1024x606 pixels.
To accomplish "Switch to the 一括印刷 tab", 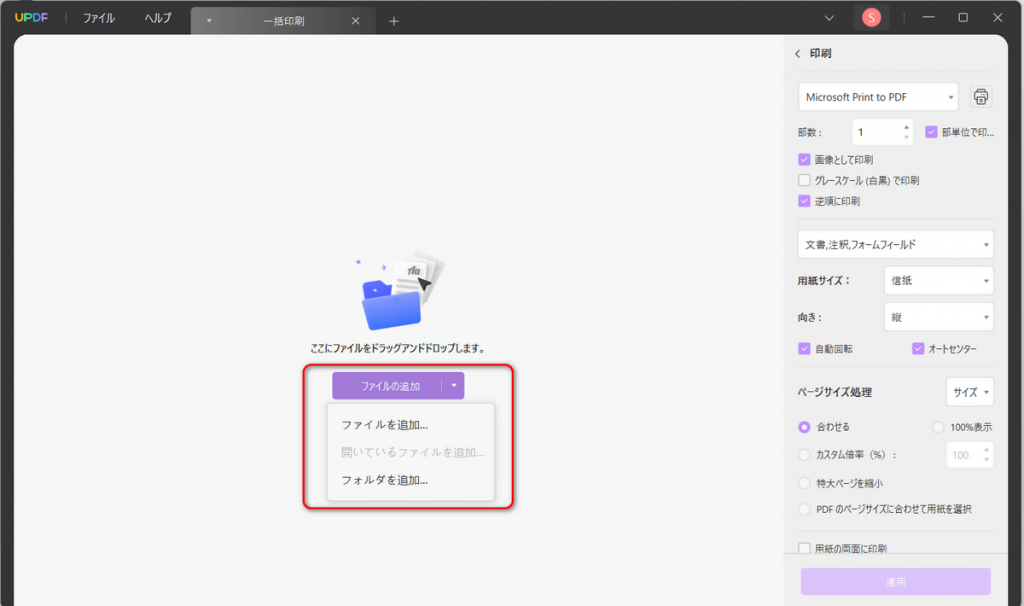I will [x=283, y=21].
